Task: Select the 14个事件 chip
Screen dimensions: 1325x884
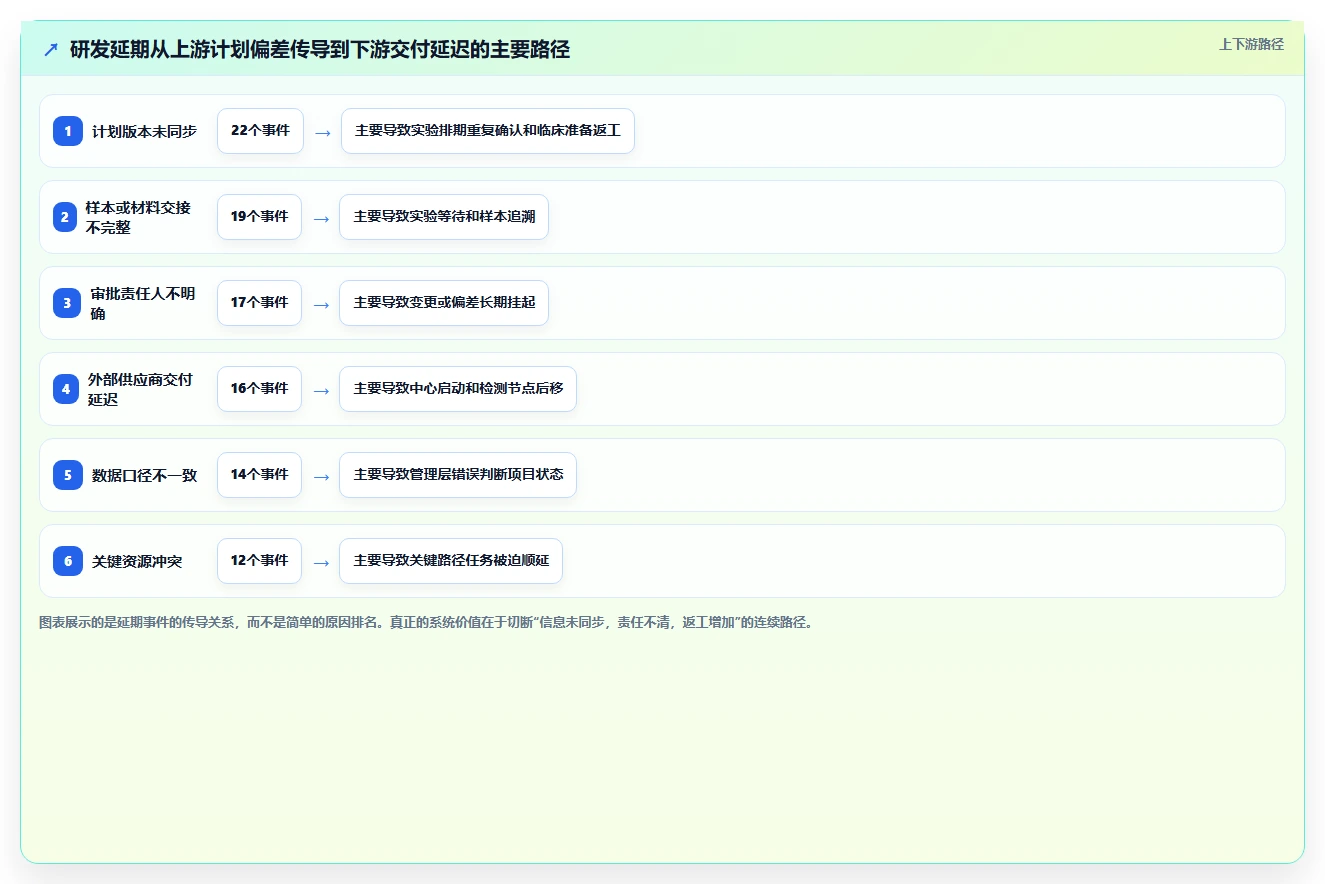Action: click(x=259, y=475)
